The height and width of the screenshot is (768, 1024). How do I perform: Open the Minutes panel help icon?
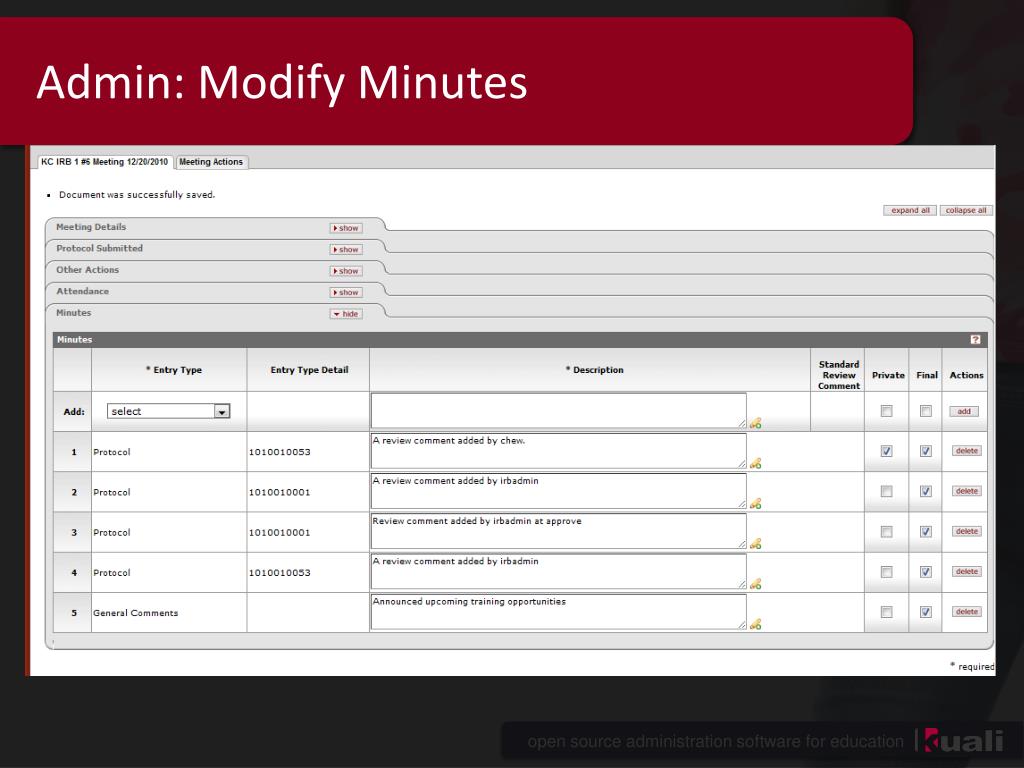pyautogui.click(x=975, y=340)
